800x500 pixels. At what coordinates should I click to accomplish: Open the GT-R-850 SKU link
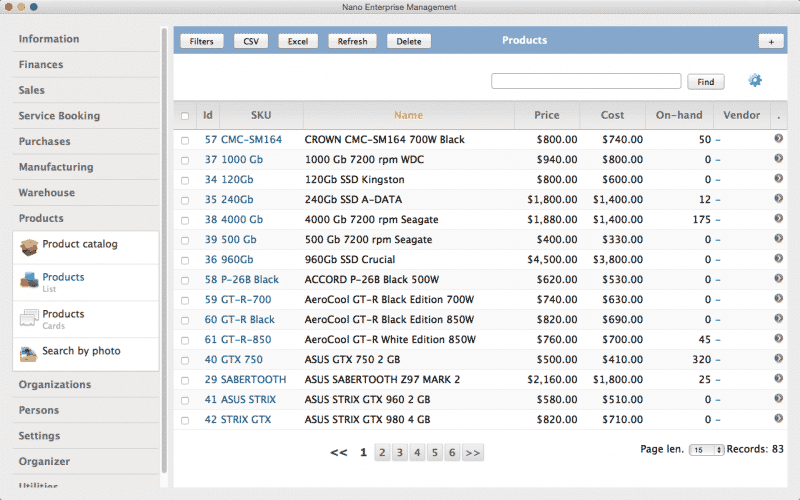[247, 340]
